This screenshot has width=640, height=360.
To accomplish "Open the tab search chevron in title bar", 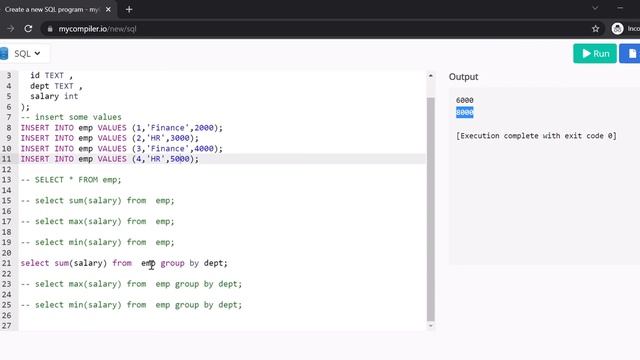I will coord(595,8).
